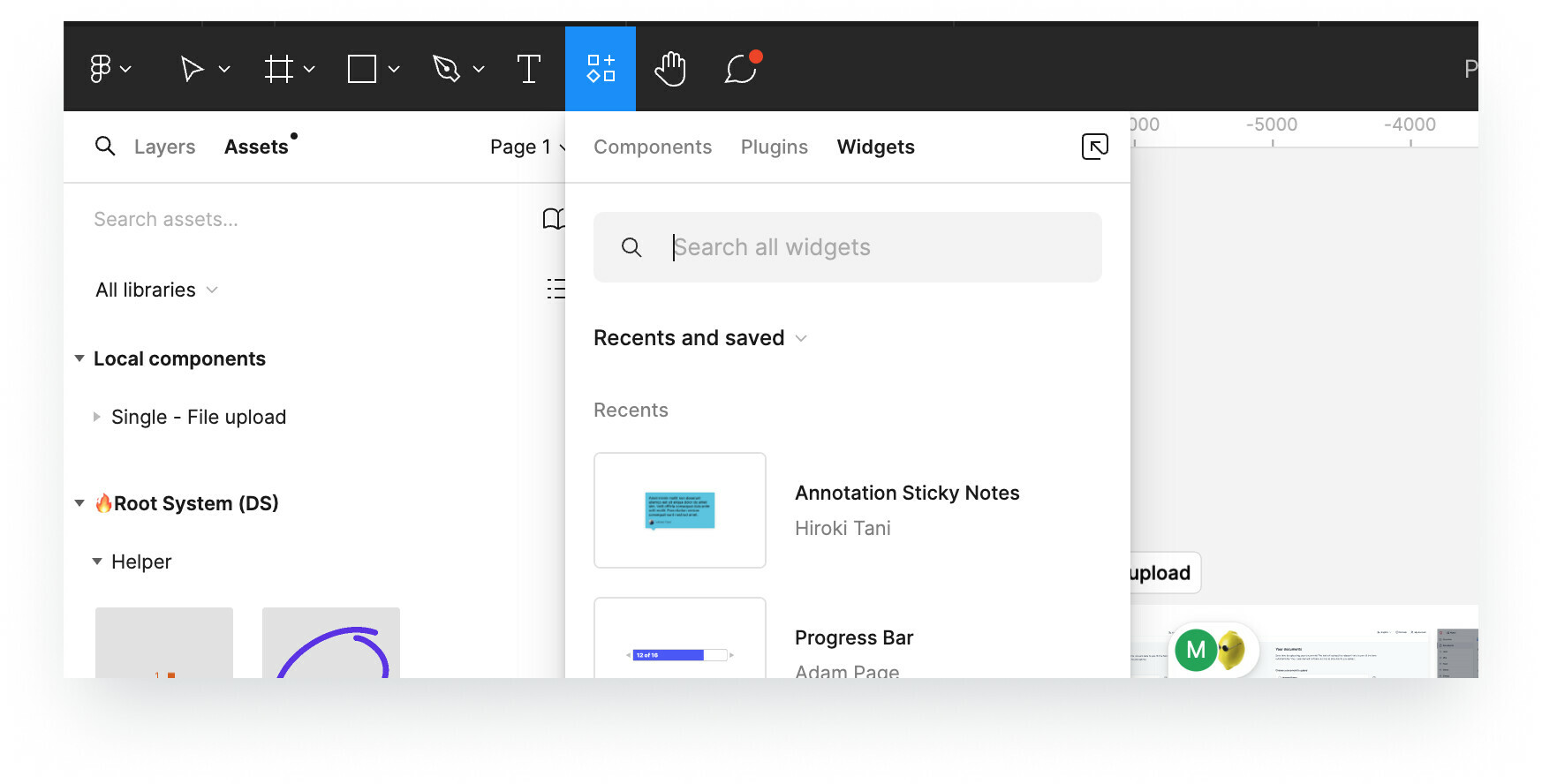Select Annotation Sticky Notes widget title
The height and width of the screenshot is (784, 1542).
pyautogui.click(x=907, y=493)
